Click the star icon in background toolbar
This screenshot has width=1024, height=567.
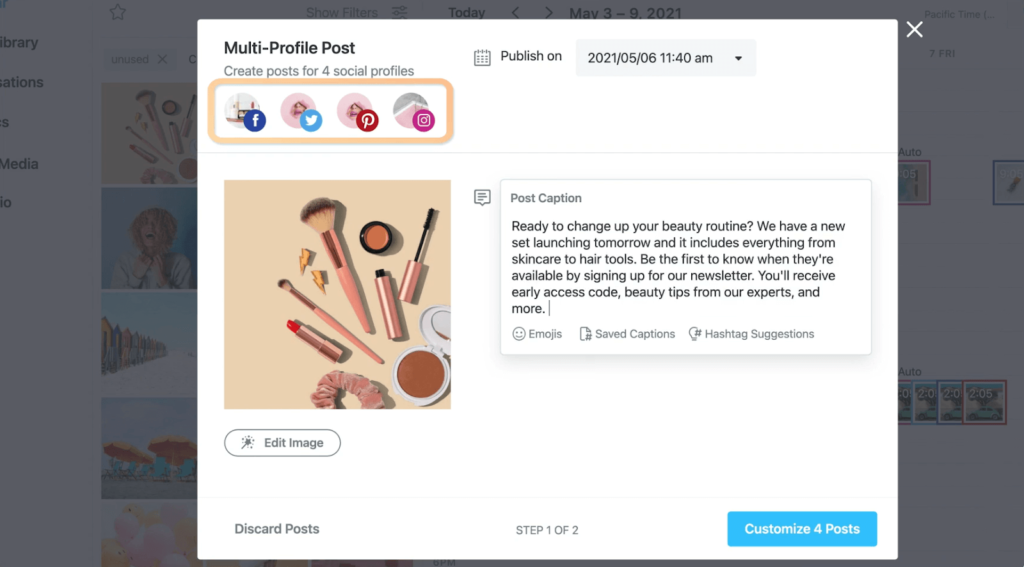pos(118,12)
